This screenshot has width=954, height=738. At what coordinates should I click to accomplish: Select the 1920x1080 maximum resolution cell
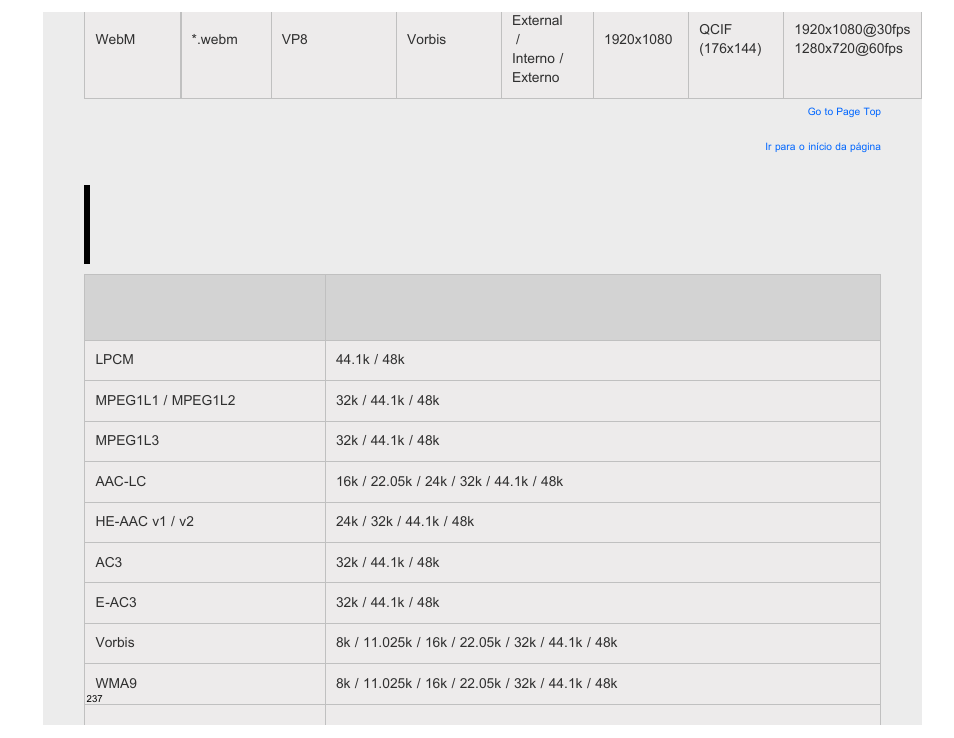[641, 55]
